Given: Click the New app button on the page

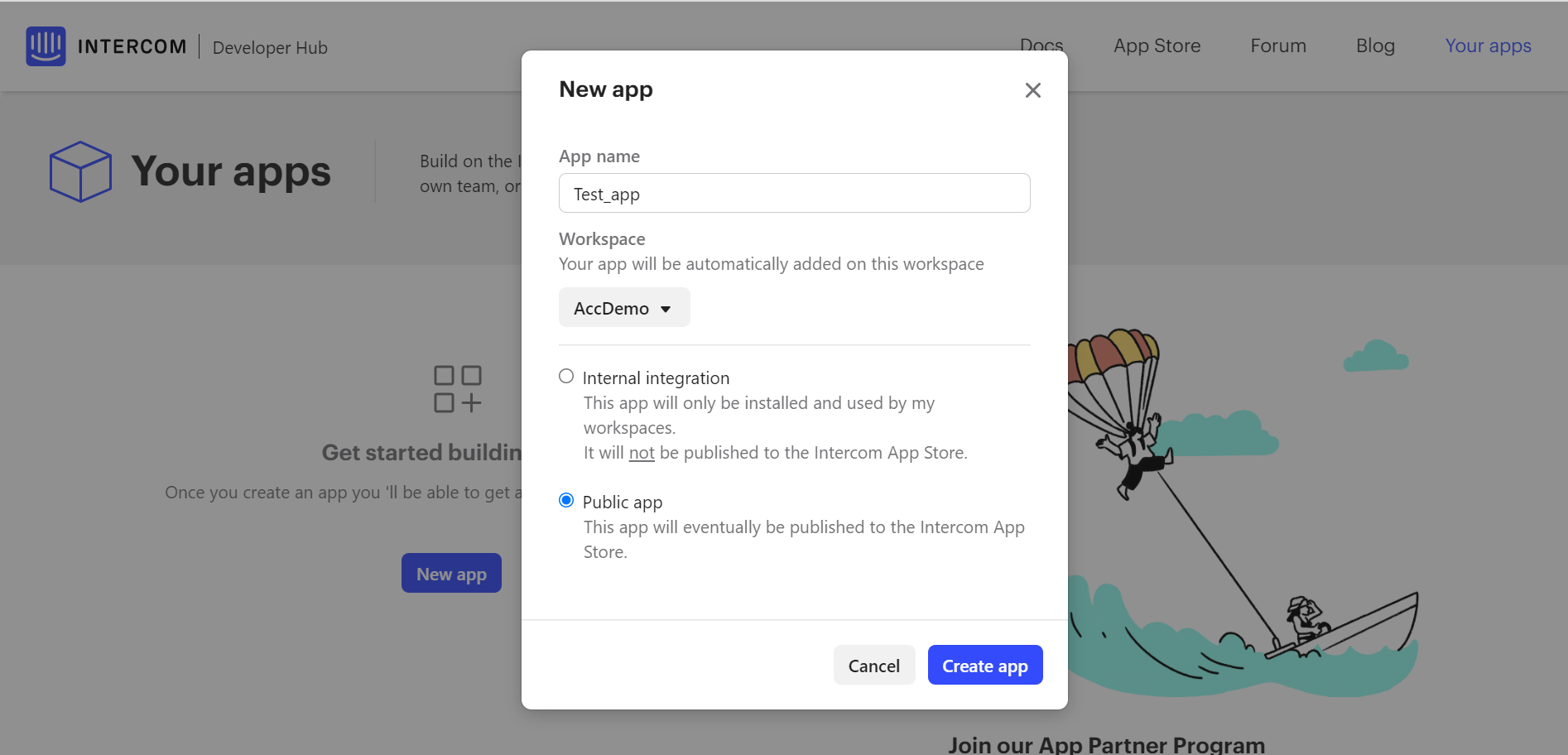Looking at the screenshot, I should [451, 573].
